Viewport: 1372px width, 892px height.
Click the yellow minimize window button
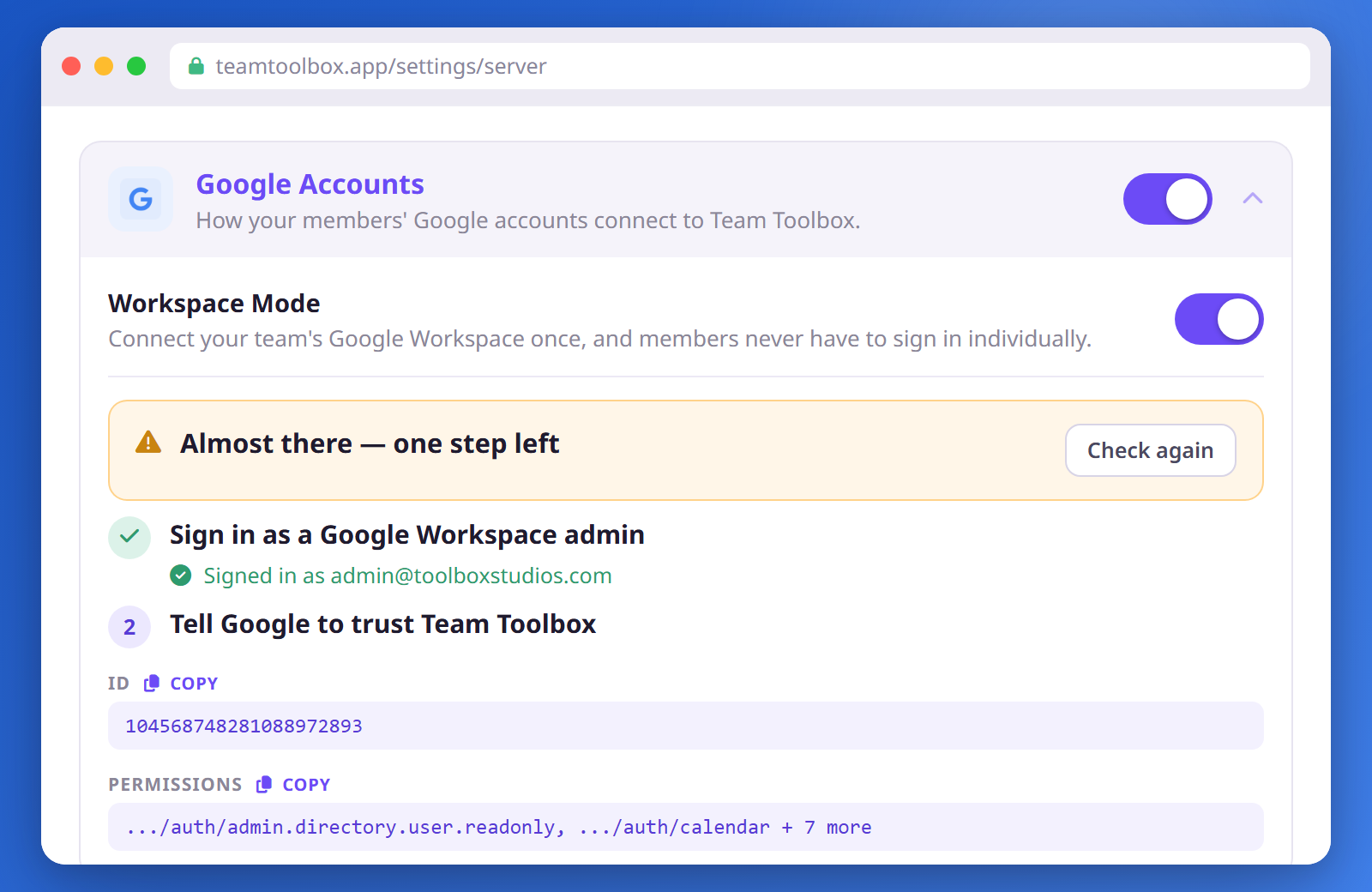coord(104,66)
